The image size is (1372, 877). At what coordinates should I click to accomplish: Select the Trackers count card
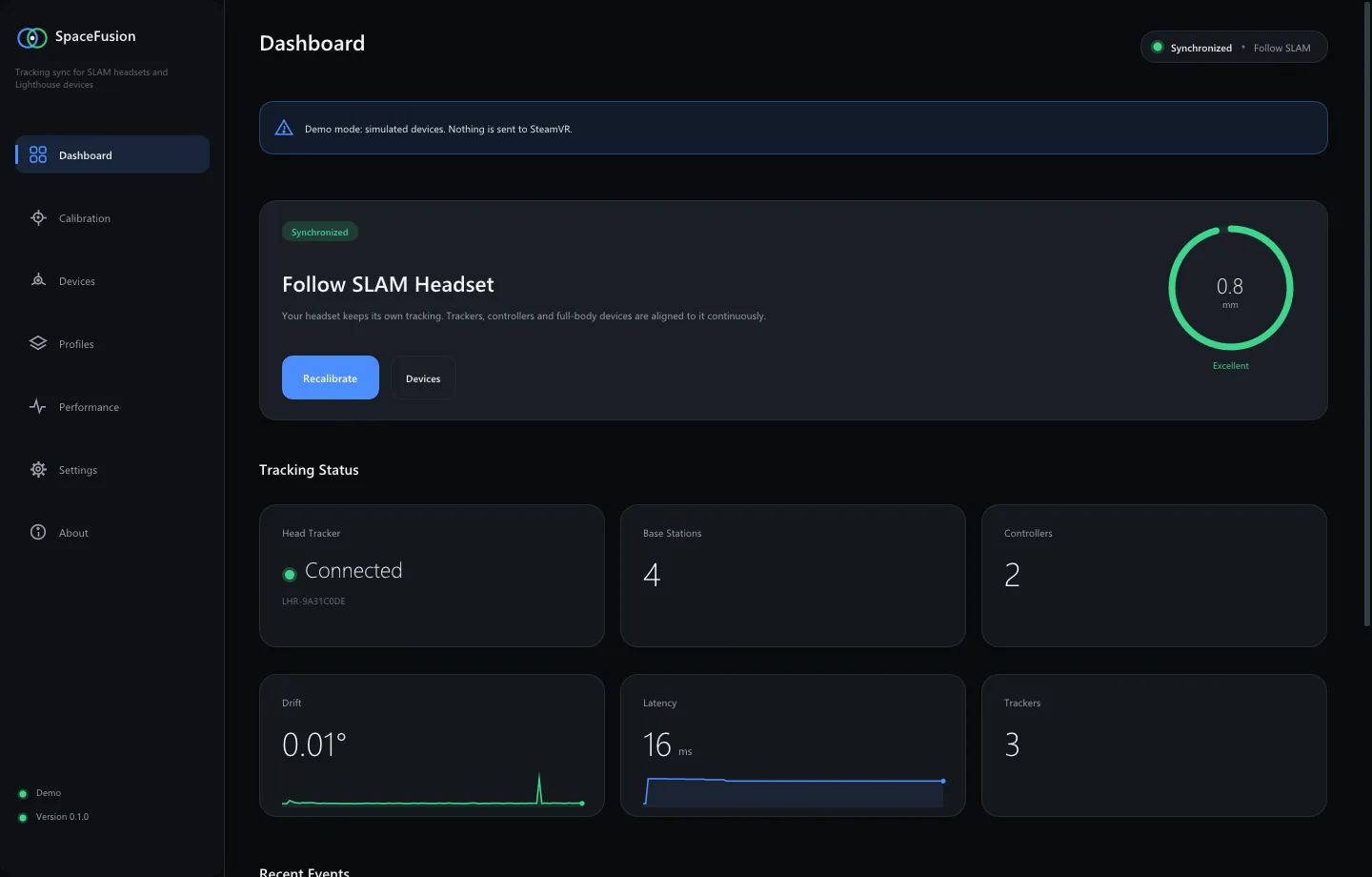[x=1154, y=745]
